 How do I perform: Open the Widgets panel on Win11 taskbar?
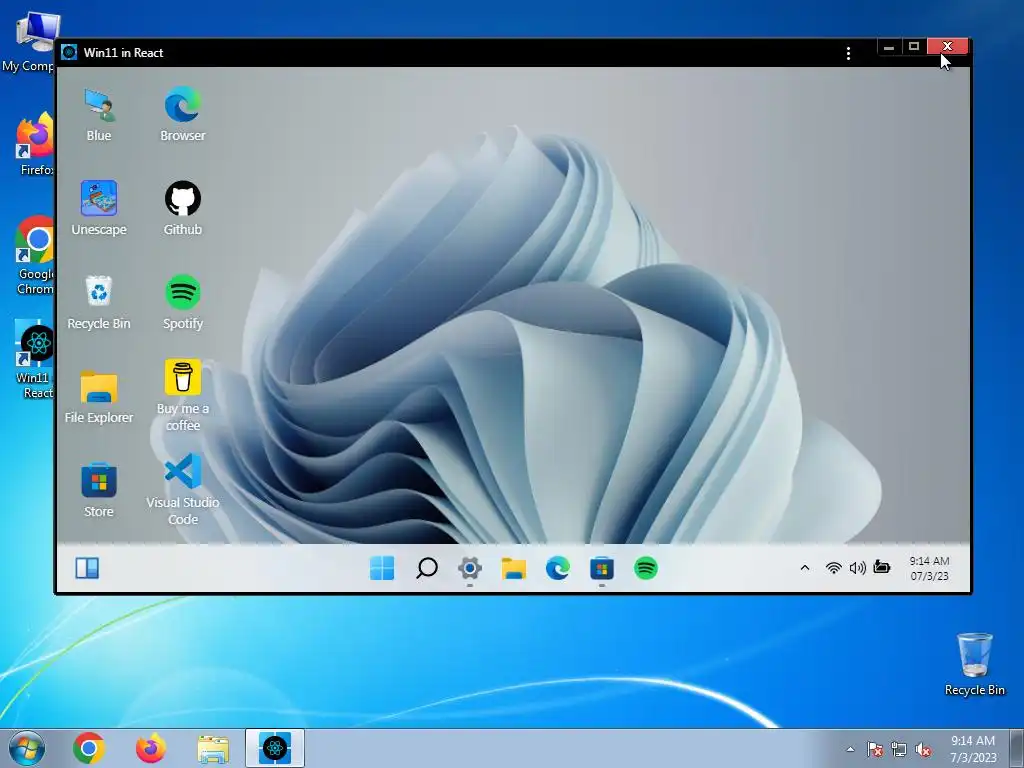[87, 568]
